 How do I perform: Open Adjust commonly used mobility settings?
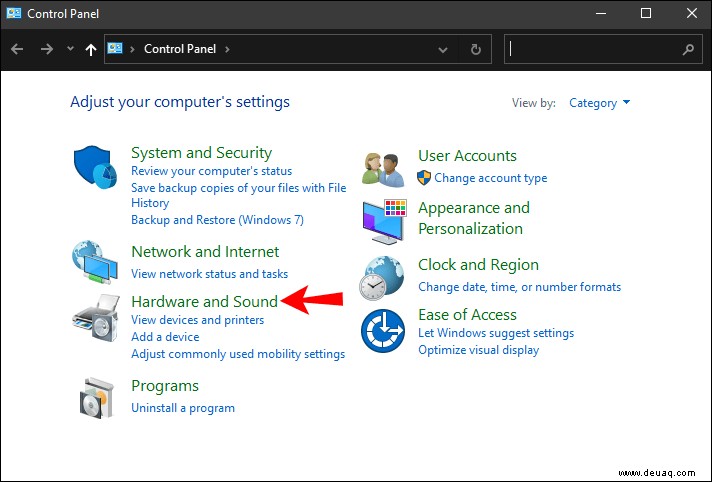click(238, 354)
